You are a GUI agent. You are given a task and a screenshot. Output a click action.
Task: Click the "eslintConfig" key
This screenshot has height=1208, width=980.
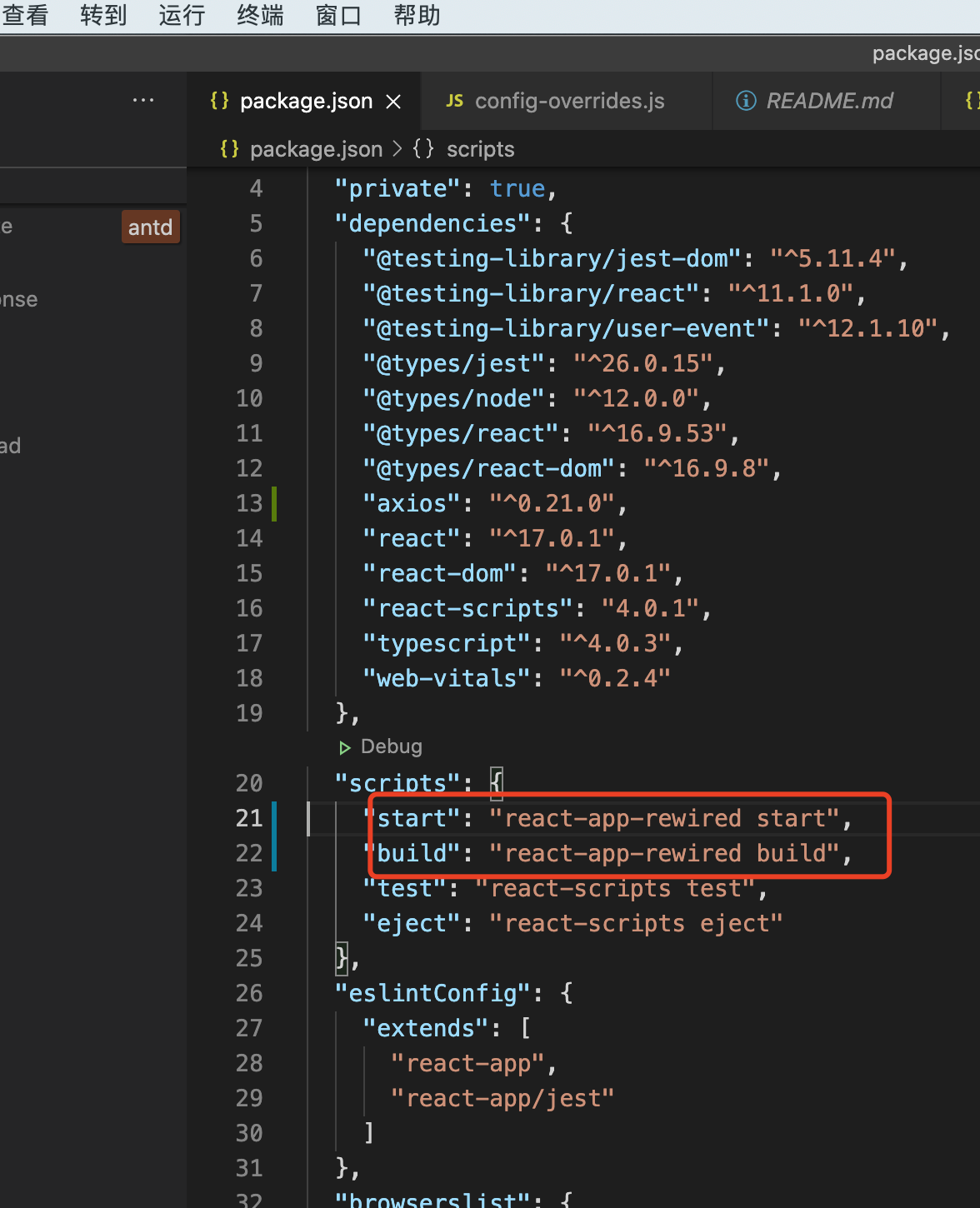[x=432, y=994]
